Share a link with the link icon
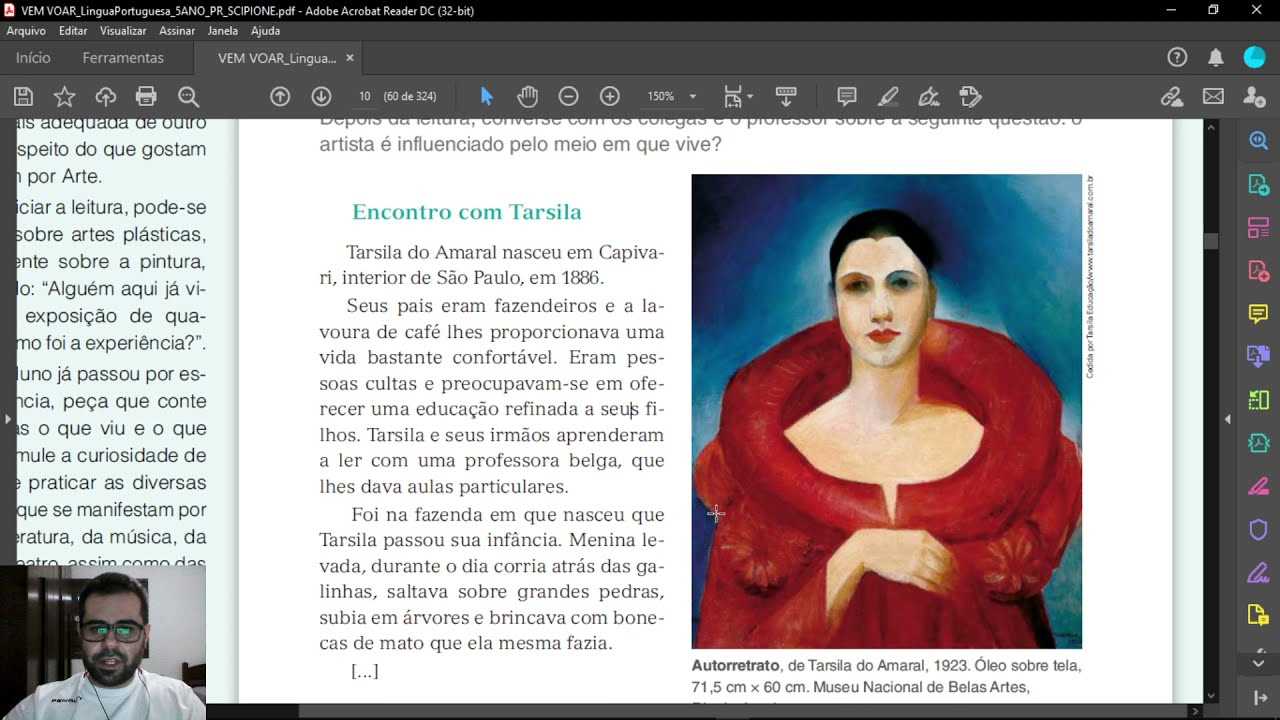Image resolution: width=1280 pixels, height=720 pixels. pyautogui.click(x=1172, y=96)
